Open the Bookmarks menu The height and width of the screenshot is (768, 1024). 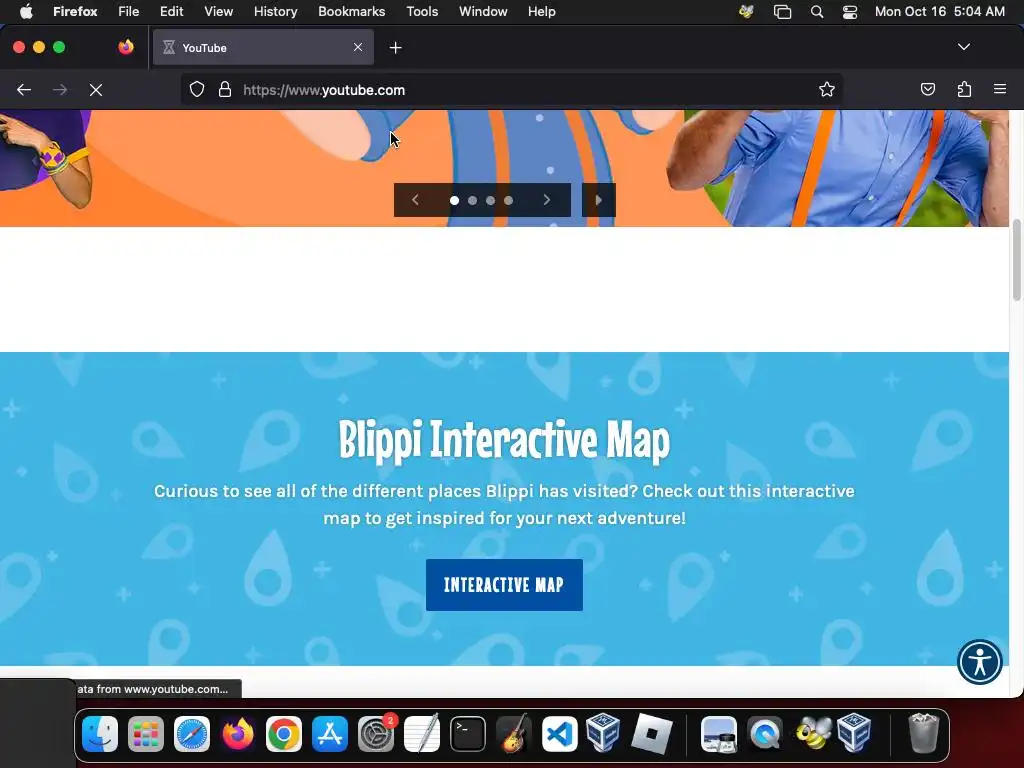351,12
